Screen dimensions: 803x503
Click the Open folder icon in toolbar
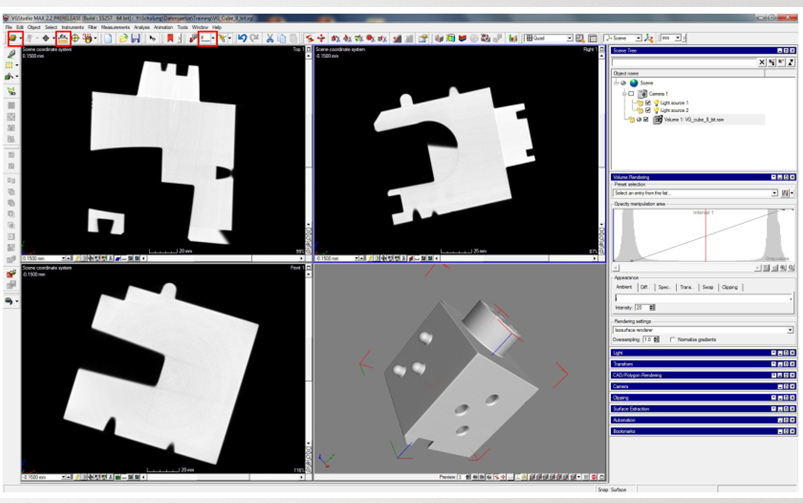(122, 38)
